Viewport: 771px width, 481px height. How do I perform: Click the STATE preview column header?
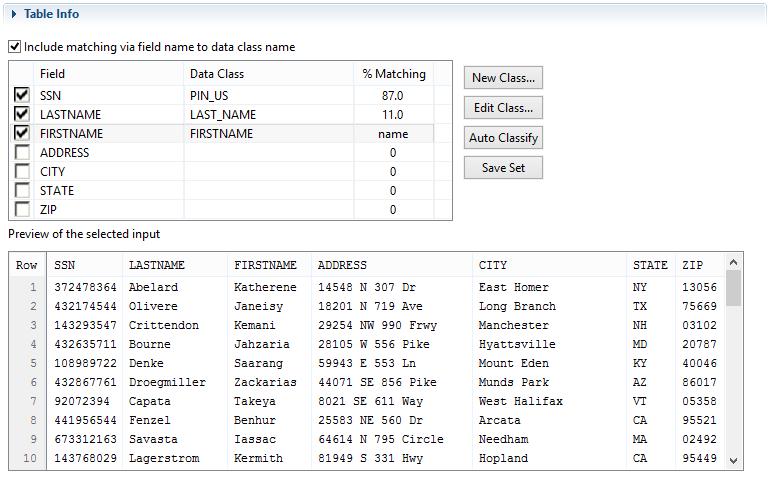pos(650,265)
